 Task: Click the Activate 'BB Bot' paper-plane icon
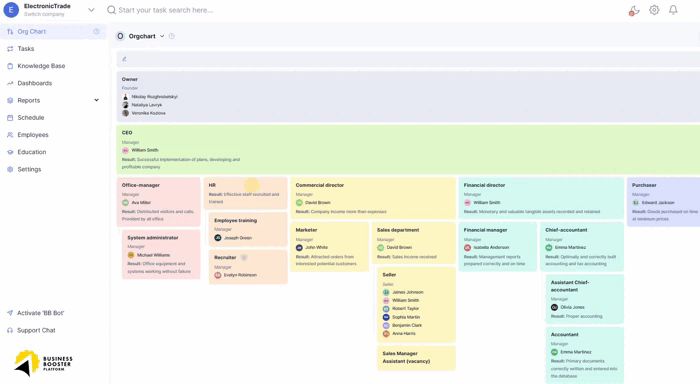(x=10, y=313)
